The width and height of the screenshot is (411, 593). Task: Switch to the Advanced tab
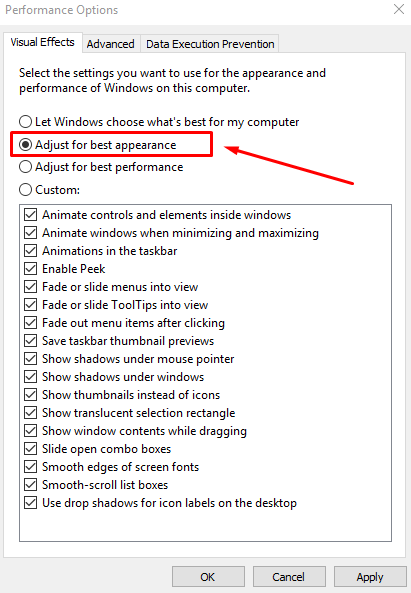(x=110, y=44)
